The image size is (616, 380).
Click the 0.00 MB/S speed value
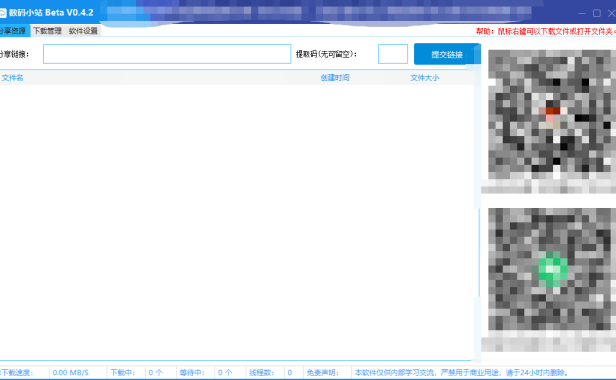(x=71, y=373)
